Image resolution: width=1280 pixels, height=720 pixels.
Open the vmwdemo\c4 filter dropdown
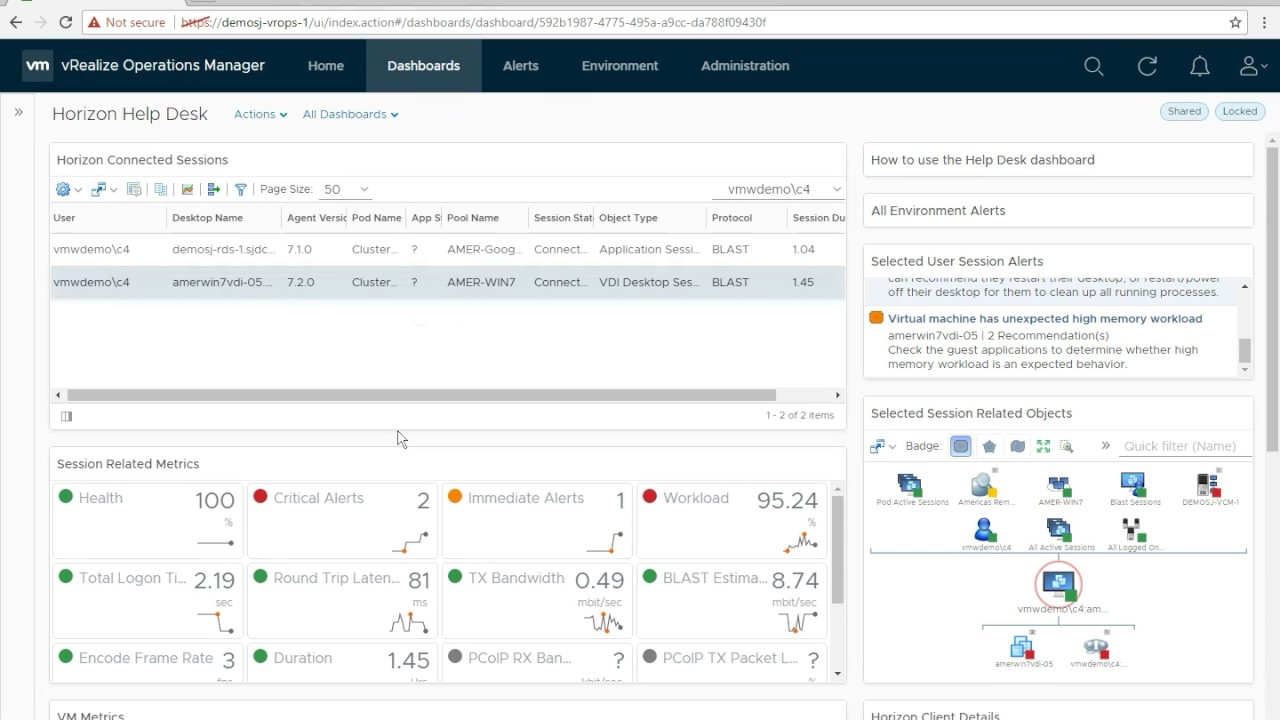[777, 189]
